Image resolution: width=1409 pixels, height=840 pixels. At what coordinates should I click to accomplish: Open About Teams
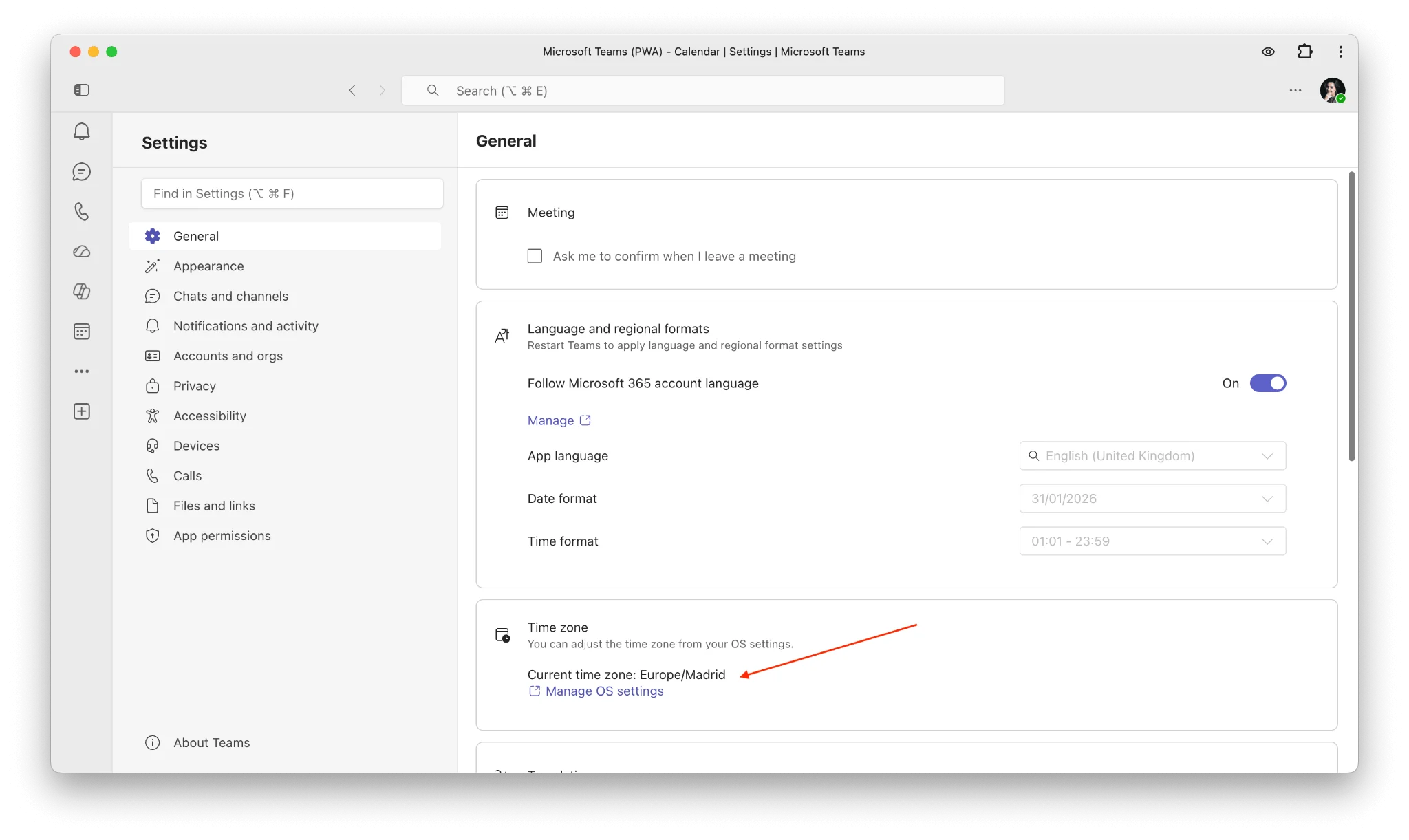tap(285, 742)
